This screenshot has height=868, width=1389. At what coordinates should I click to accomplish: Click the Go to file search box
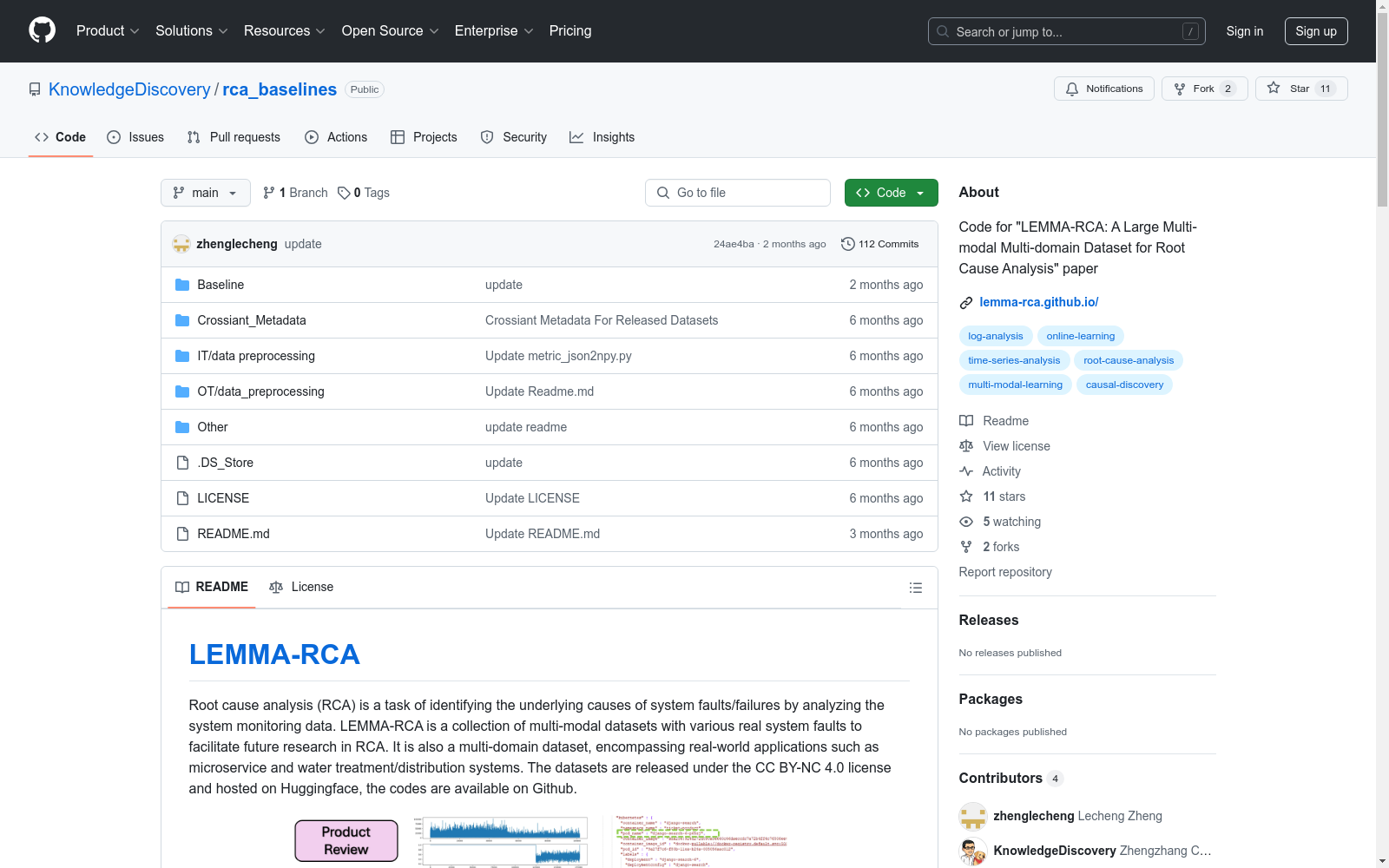click(x=738, y=193)
